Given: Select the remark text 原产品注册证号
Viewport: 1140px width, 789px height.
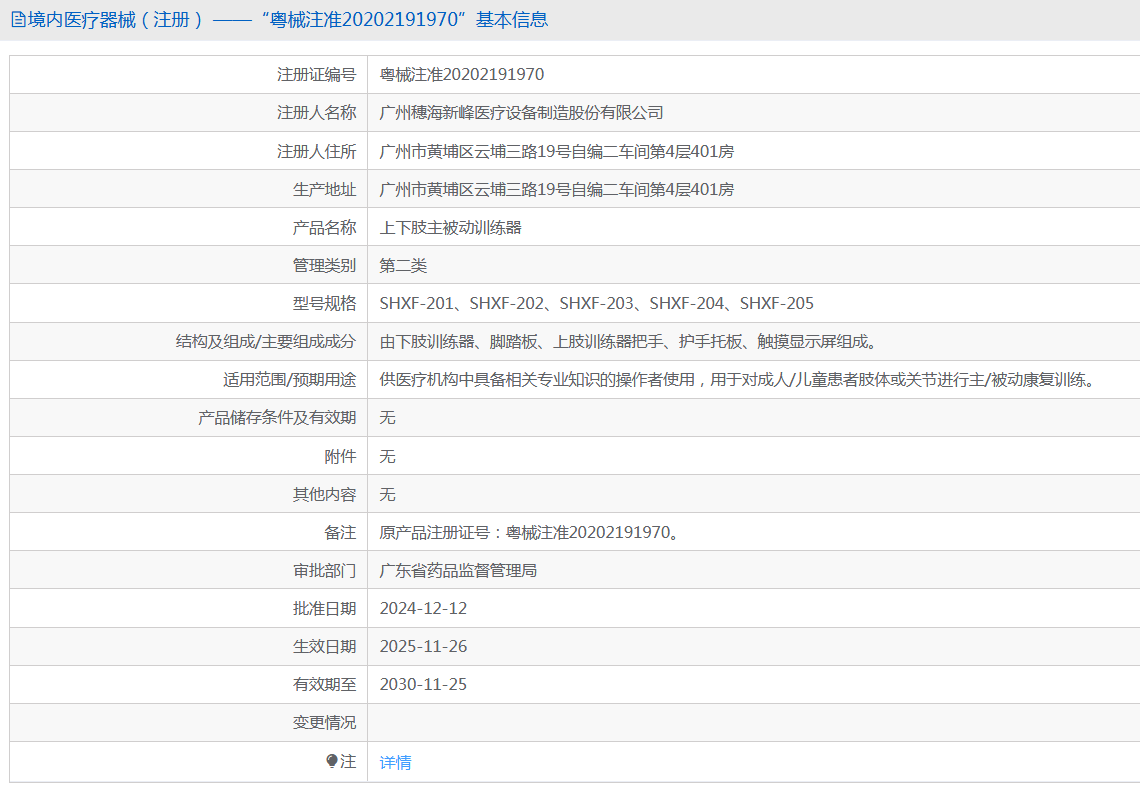Looking at the screenshot, I should pyautogui.click(x=435, y=532).
